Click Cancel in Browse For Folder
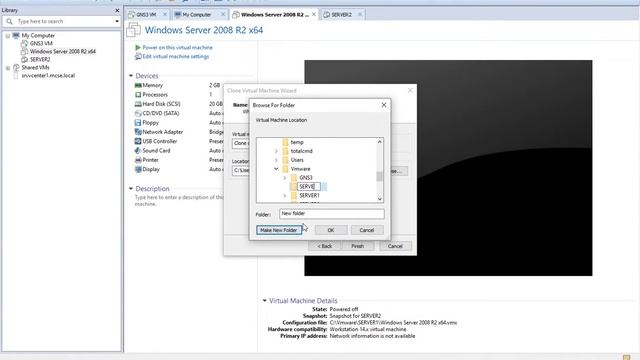Screen dimensions: 640x360 (367, 230)
